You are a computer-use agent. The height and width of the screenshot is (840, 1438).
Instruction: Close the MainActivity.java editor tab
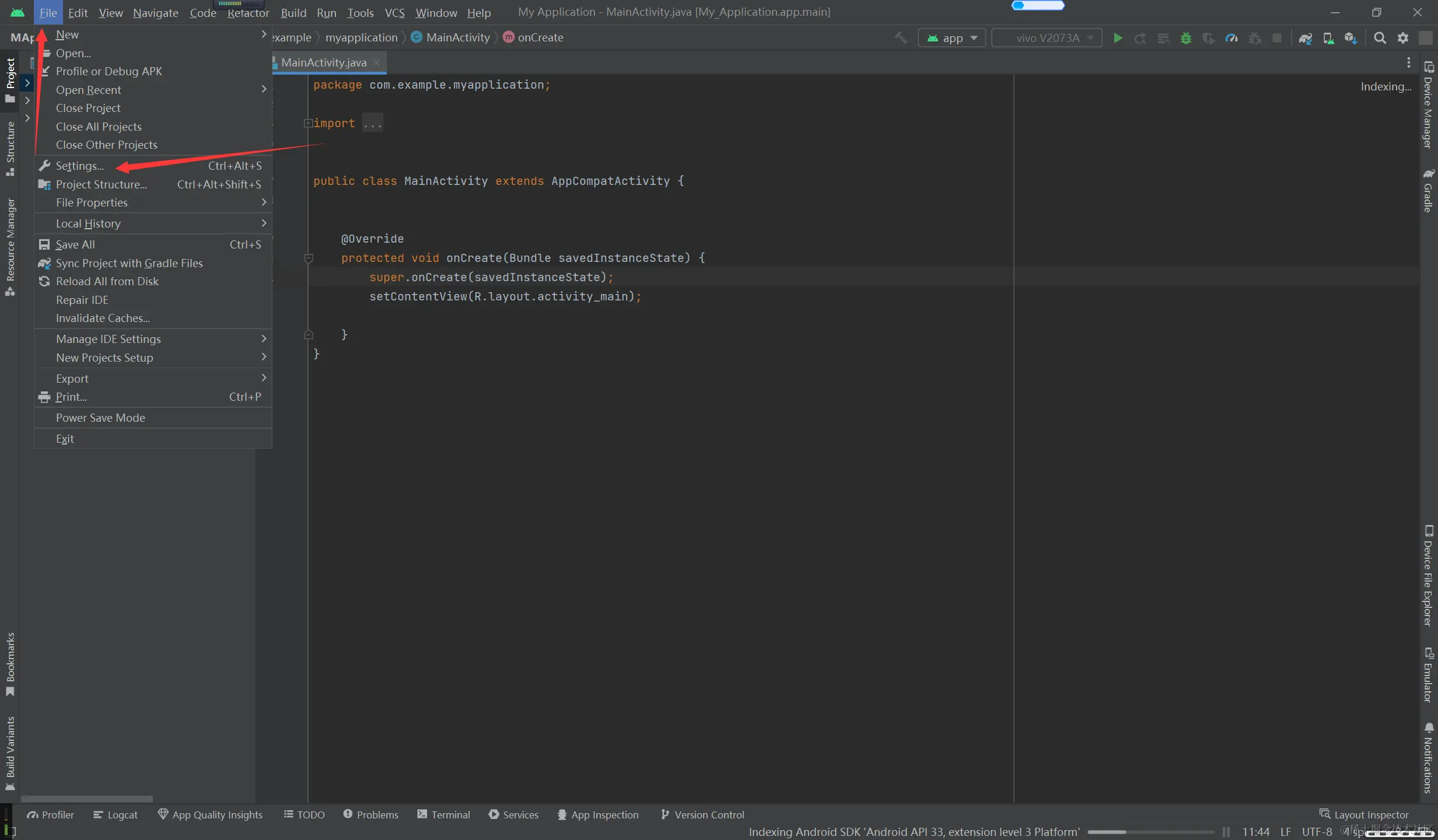pyautogui.click(x=376, y=62)
